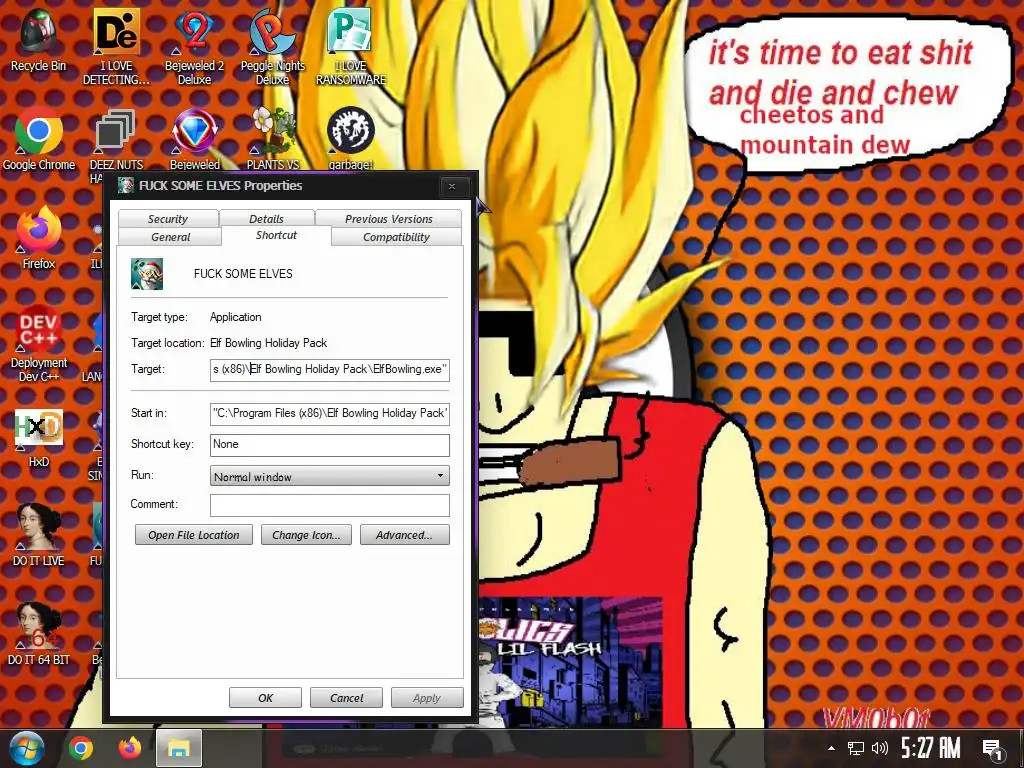The height and width of the screenshot is (768, 1024).
Task: Select the DO IT LIVE desktop icon
Action: pos(39,534)
